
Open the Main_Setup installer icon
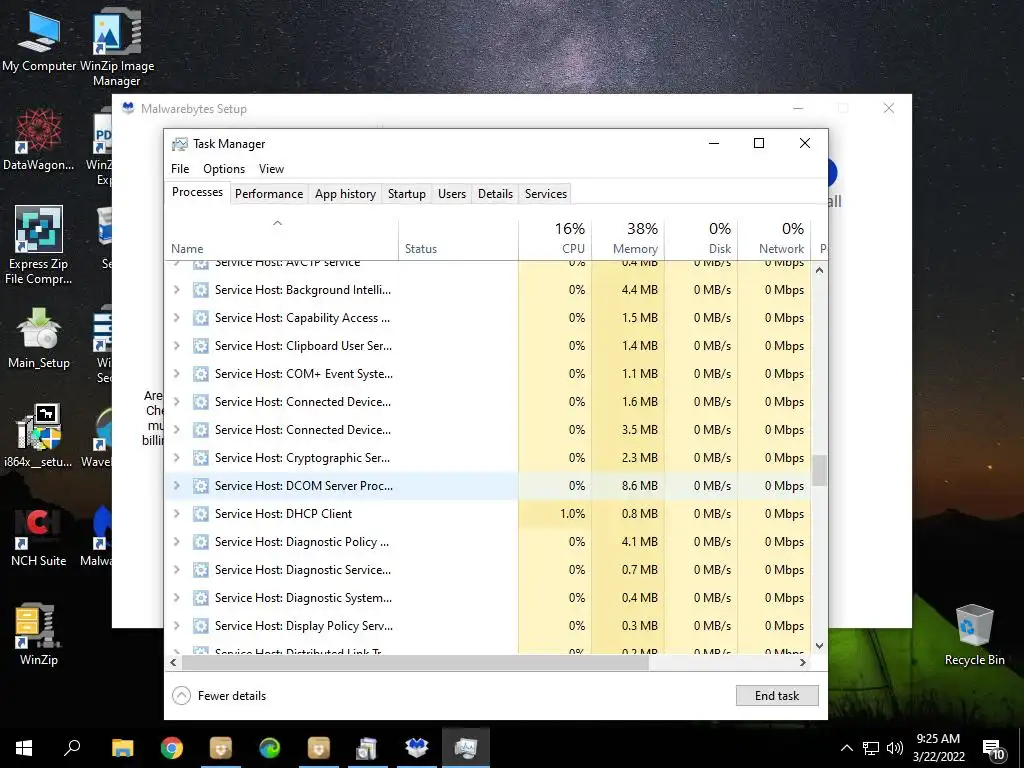[x=39, y=338]
